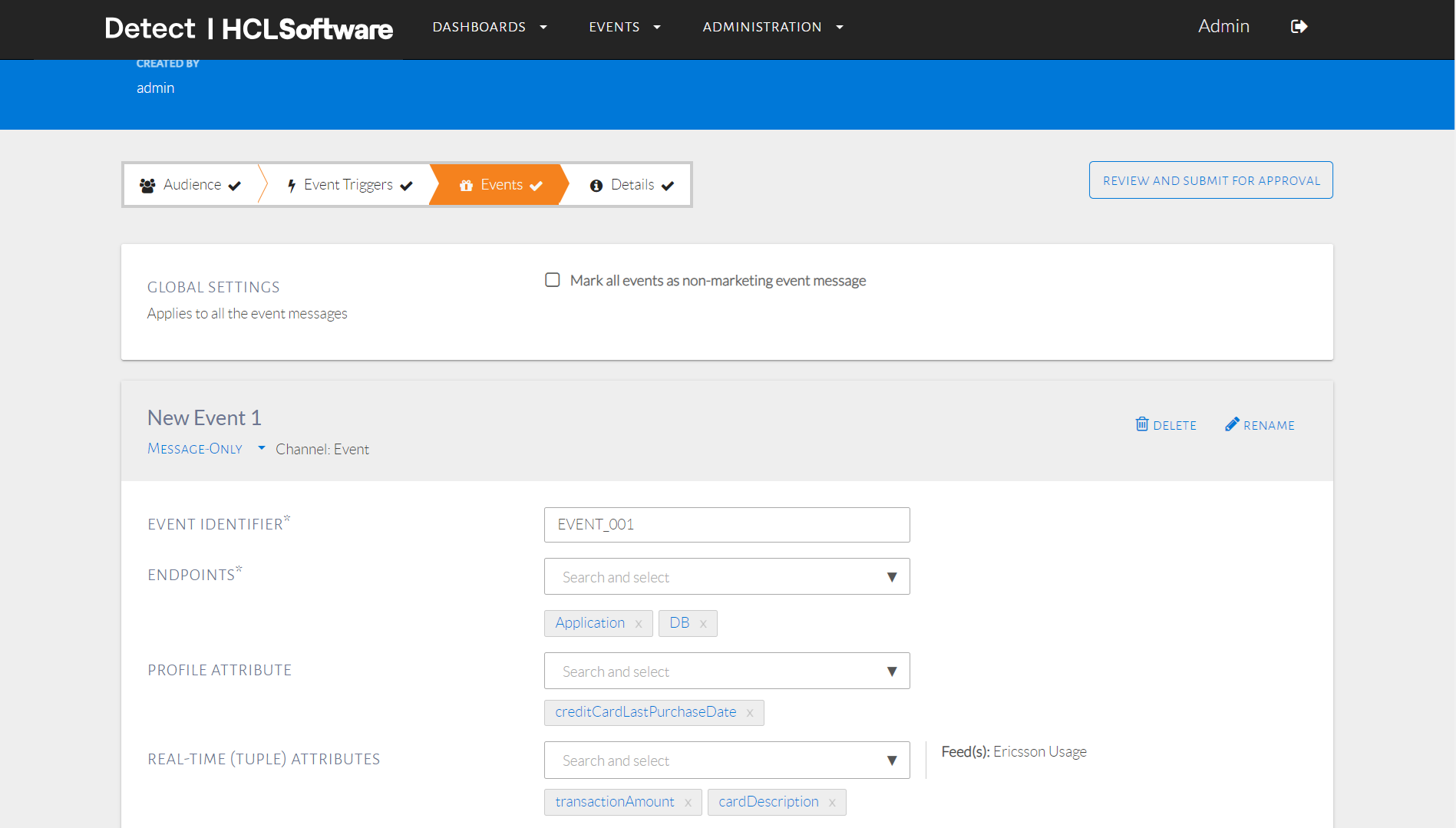Open the Events menu in navbar
The image size is (1456, 828).
click(625, 27)
